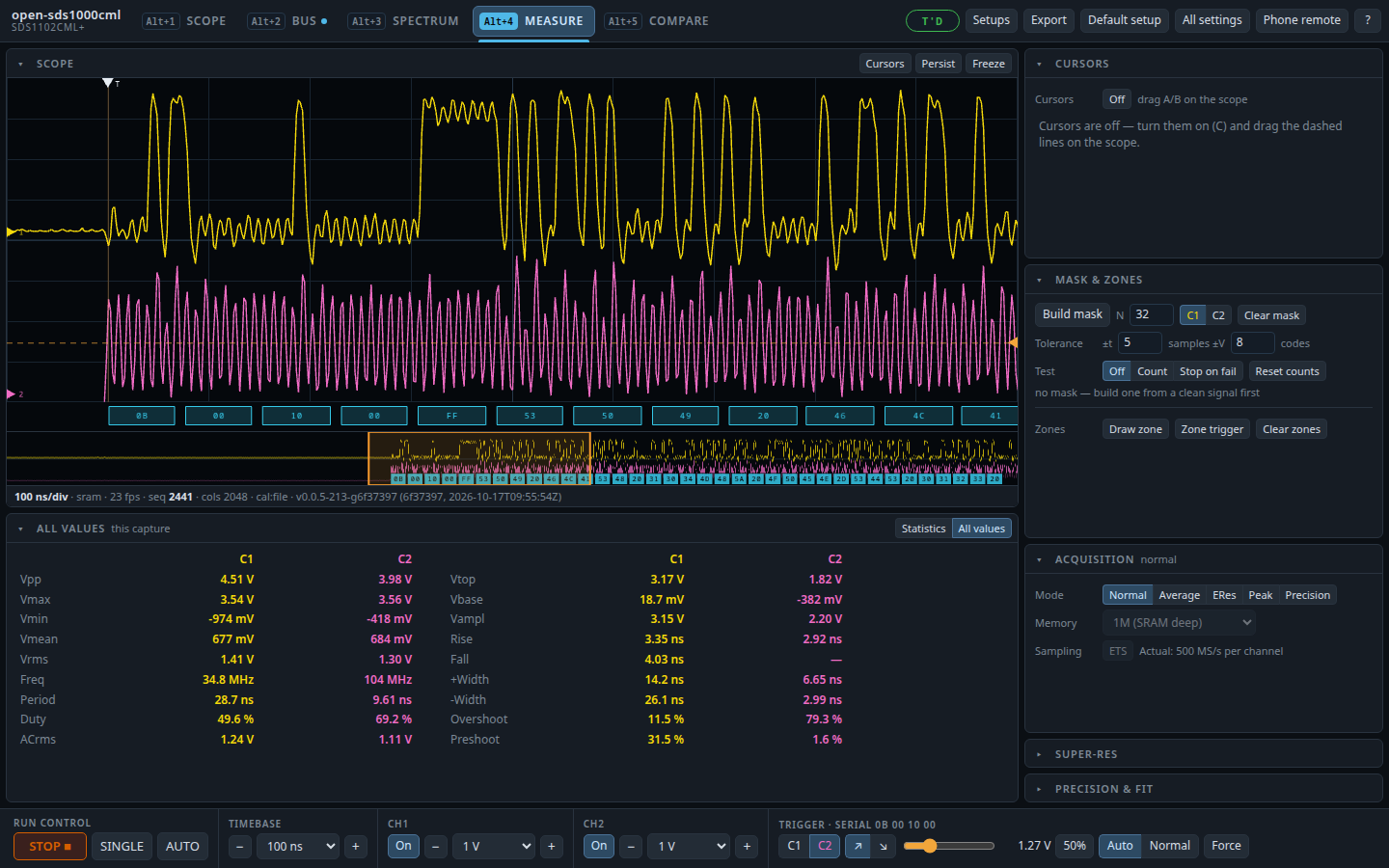Image resolution: width=1389 pixels, height=868 pixels.
Task: Turn cursors on with the Off toggle
Action: [1116, 99]
